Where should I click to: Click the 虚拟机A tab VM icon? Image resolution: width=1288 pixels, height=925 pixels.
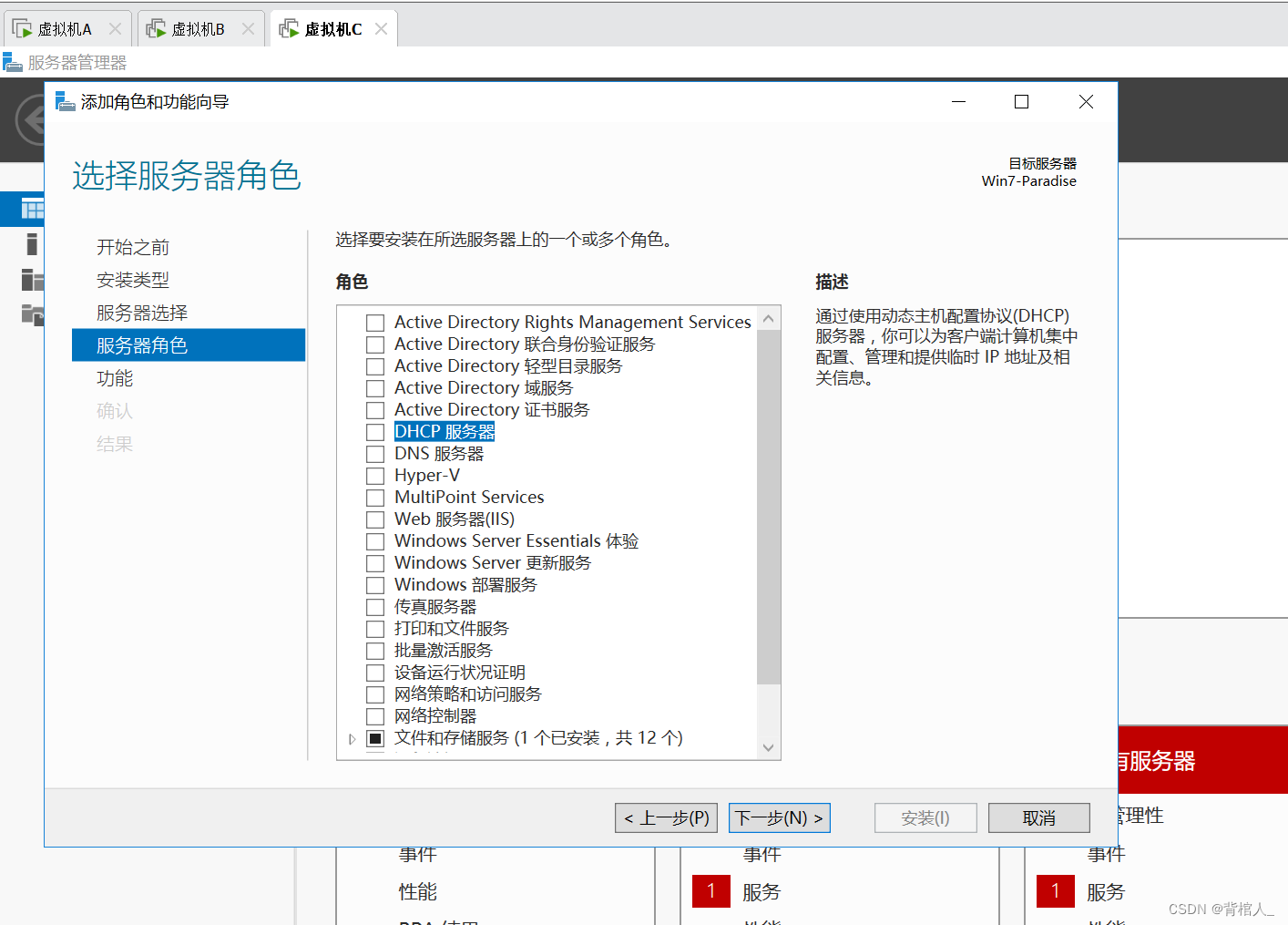(23, 29)
